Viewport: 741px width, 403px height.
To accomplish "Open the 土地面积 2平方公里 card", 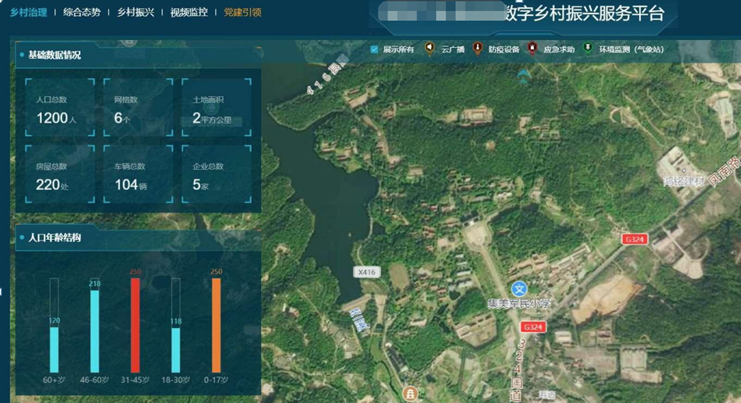I will [x=216, y=108].
